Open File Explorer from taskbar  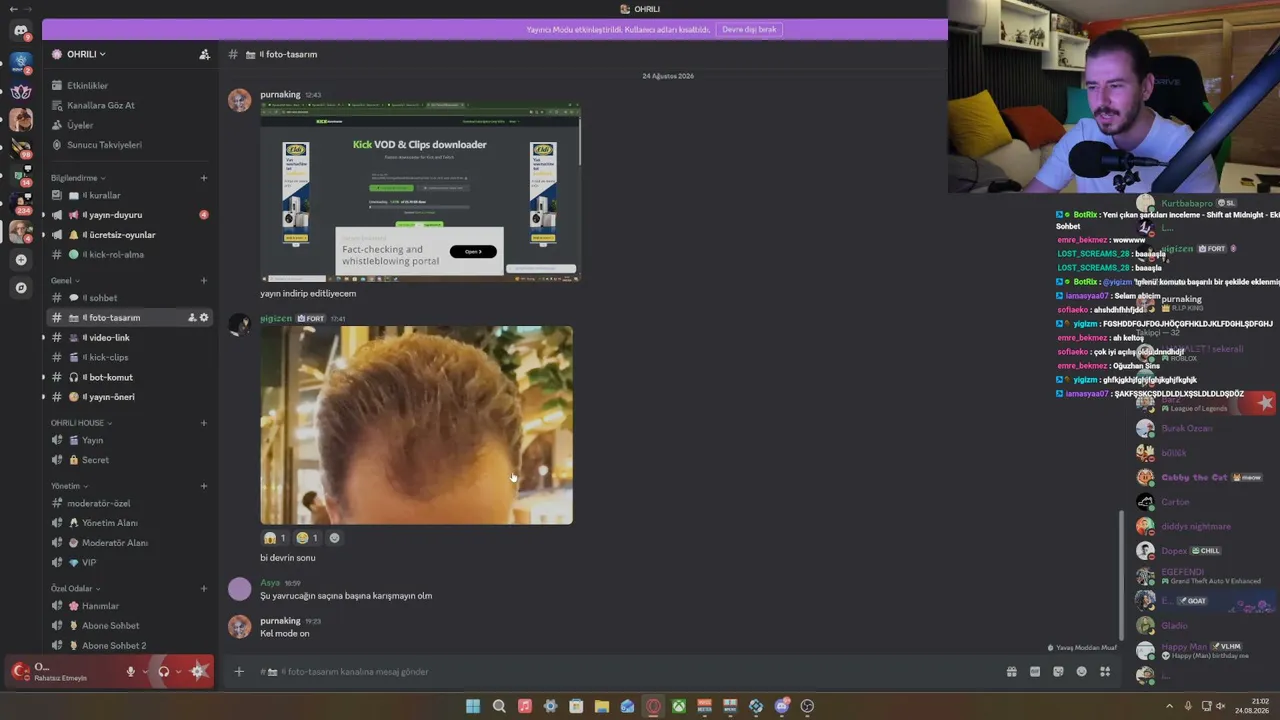pyautogui.click(x=602, y=706)
